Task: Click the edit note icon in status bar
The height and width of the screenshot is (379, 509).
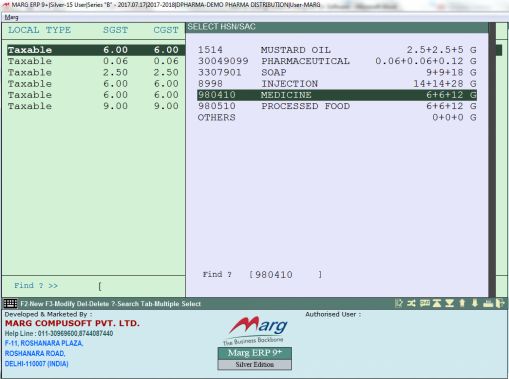Action: (x=399, y=303)
